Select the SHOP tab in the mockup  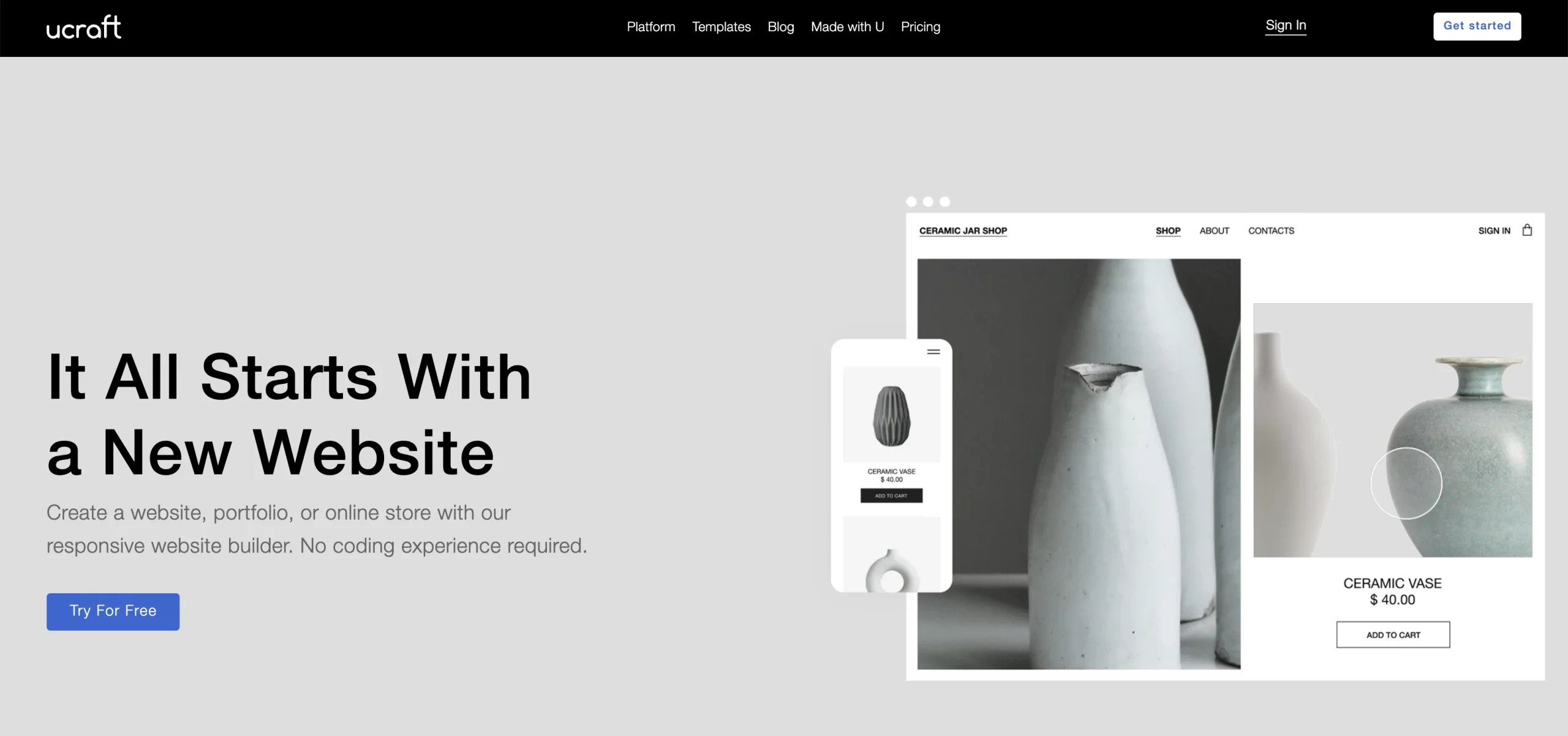[1168, 231]
